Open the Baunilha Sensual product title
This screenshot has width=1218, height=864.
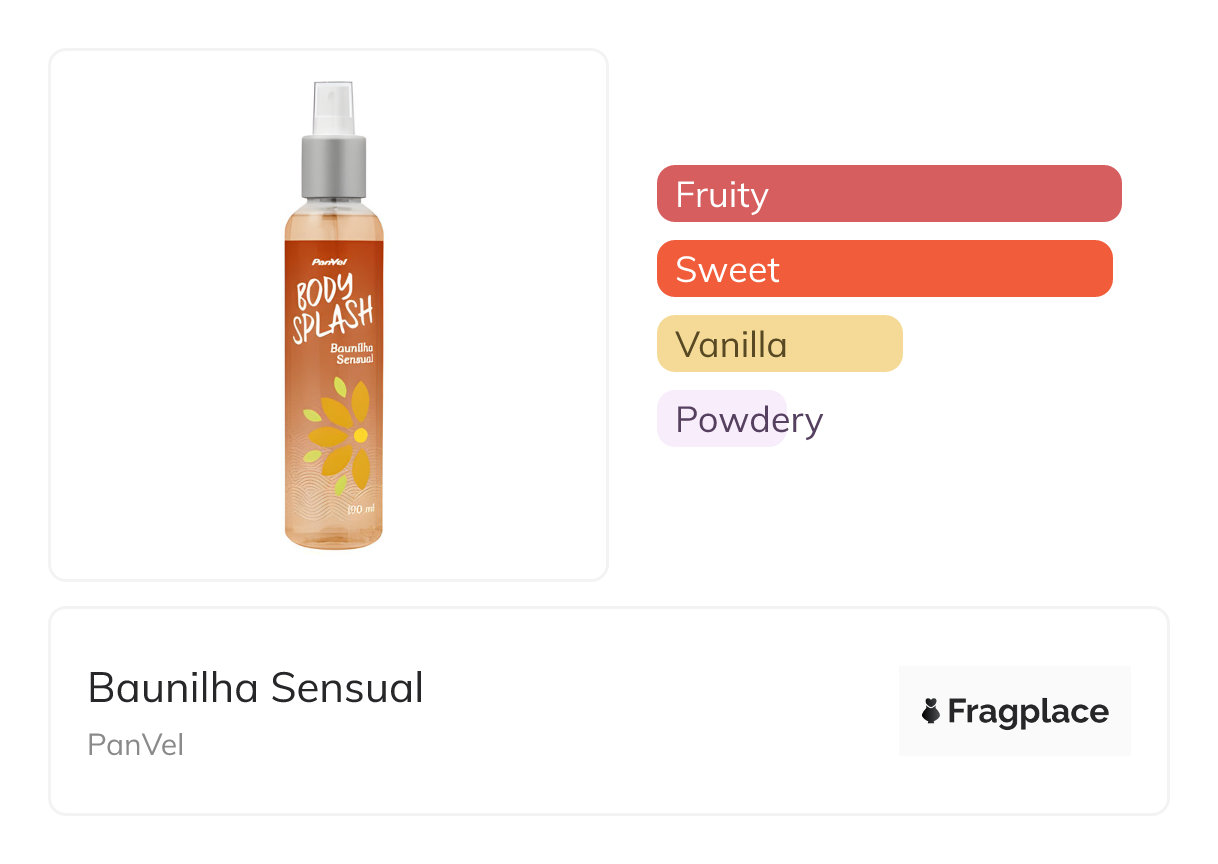tap(256, 688)
